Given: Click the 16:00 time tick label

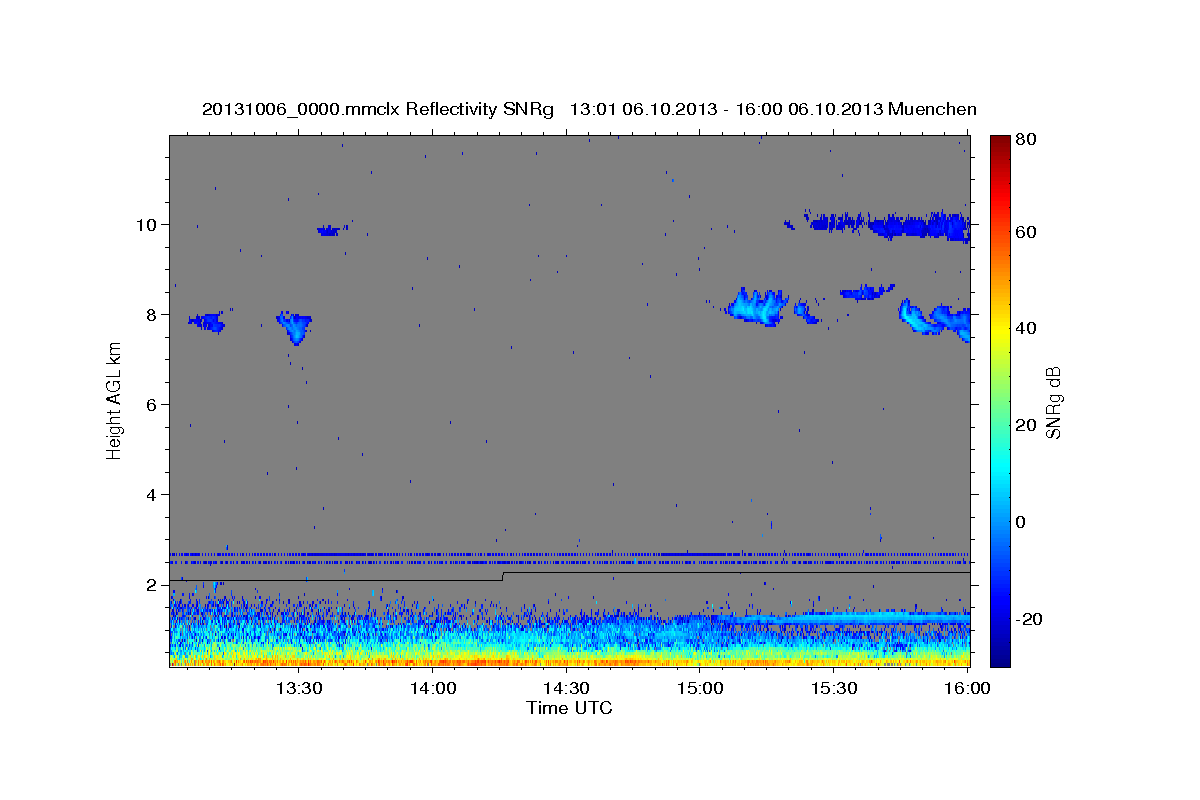Looking at the screenshot, I should tap(966, 688).
